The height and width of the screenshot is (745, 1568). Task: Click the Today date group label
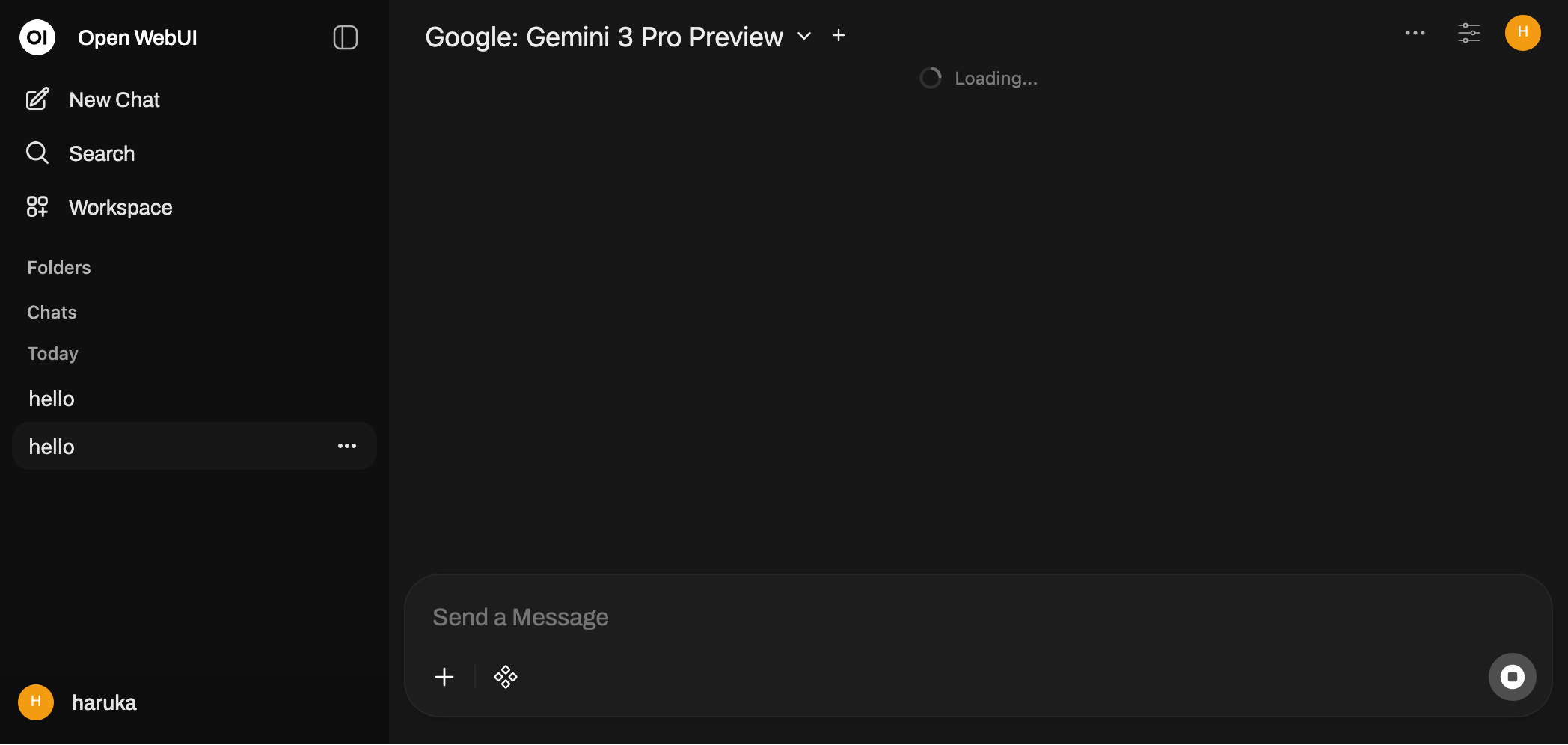[x=52, y=353]
